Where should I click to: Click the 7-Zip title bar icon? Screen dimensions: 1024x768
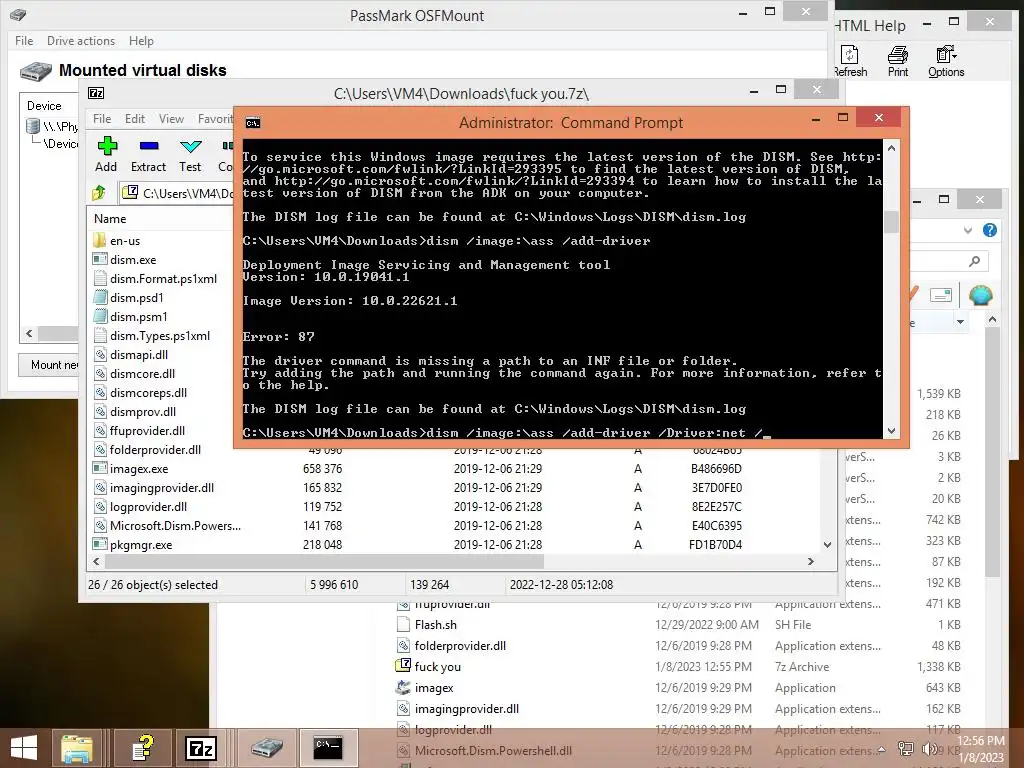pos(96,93)
